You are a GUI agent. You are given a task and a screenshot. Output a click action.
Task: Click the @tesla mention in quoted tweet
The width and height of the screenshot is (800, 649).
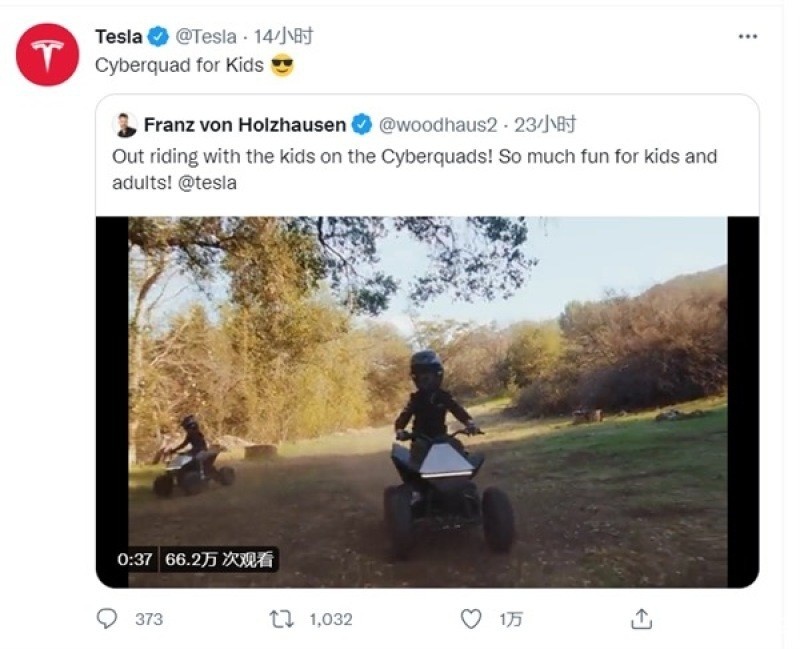coord(207,183)
